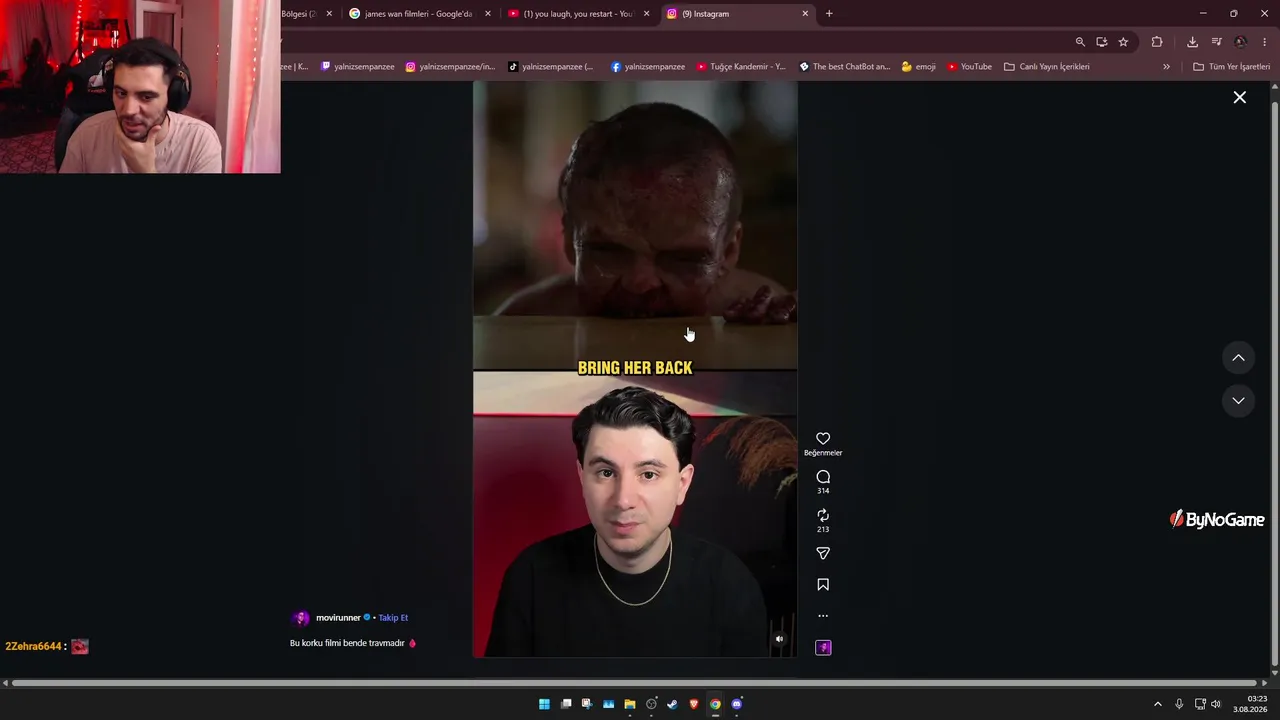The width and height of the screenshot is (1280, 720).
Task: Save the reel with the bookmark icon
Action: (823, 584)
